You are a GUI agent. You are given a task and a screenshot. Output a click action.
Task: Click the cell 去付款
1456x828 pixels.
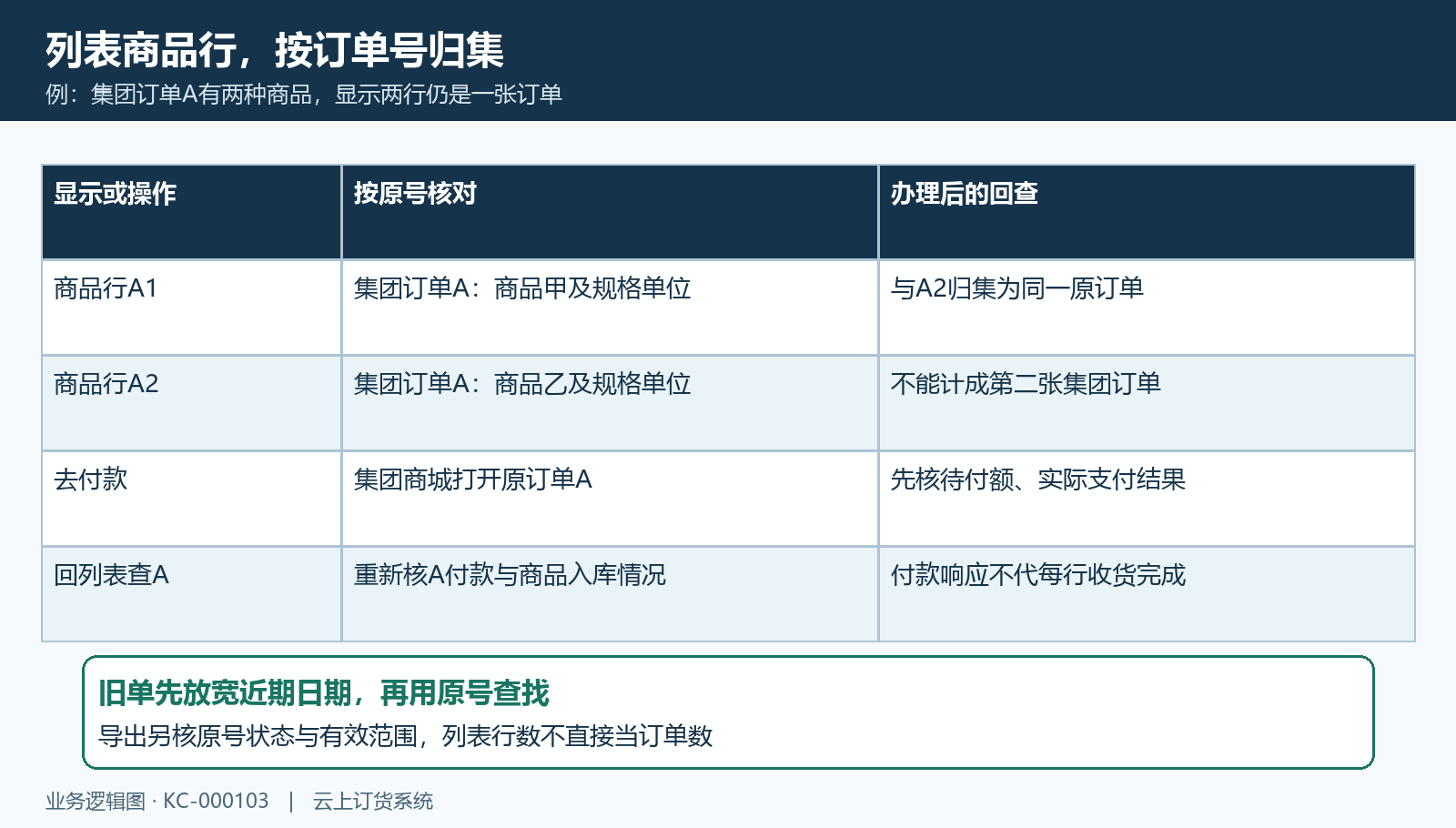192,499
